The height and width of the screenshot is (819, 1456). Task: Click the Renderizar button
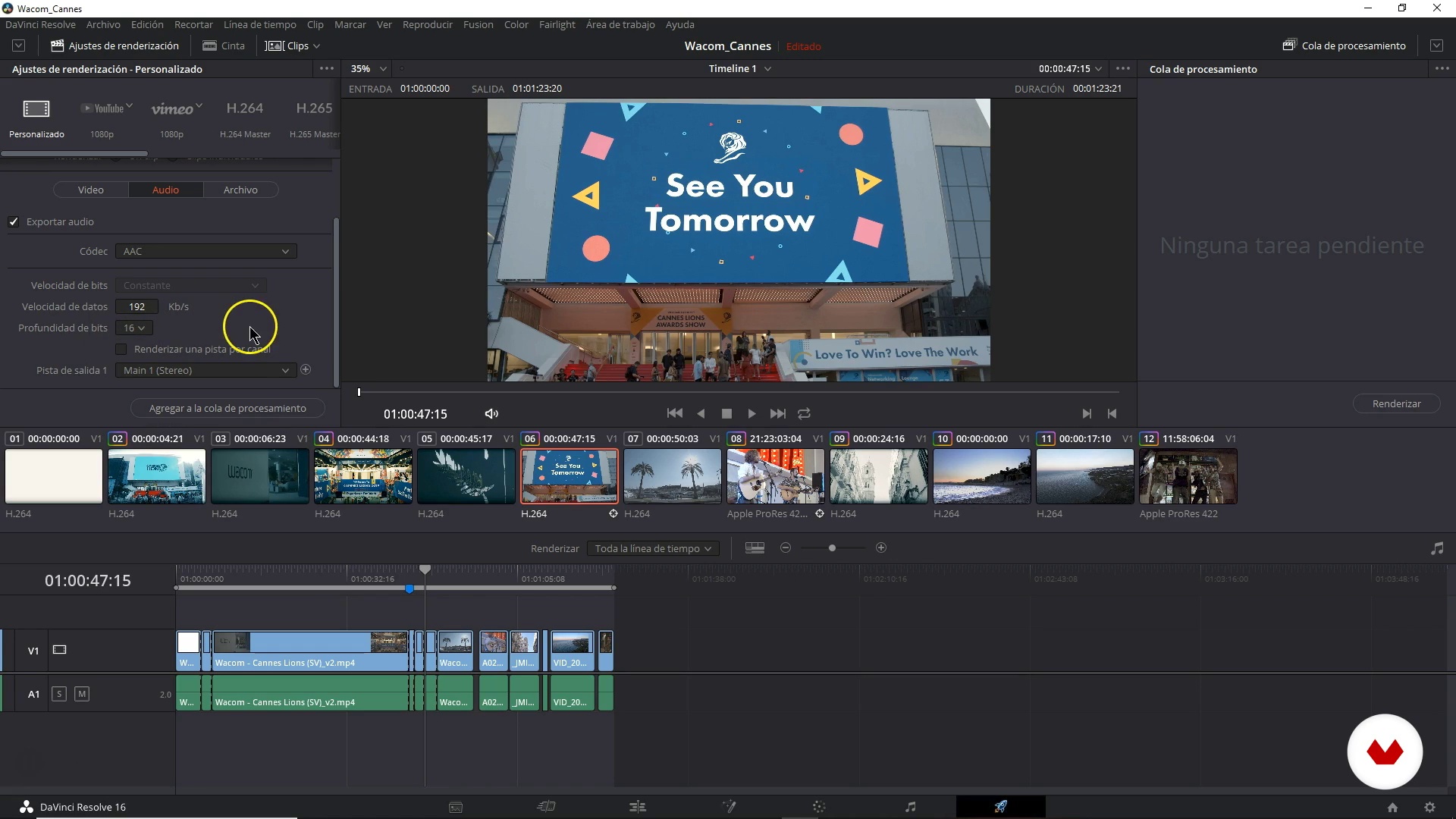[1396, 404]
